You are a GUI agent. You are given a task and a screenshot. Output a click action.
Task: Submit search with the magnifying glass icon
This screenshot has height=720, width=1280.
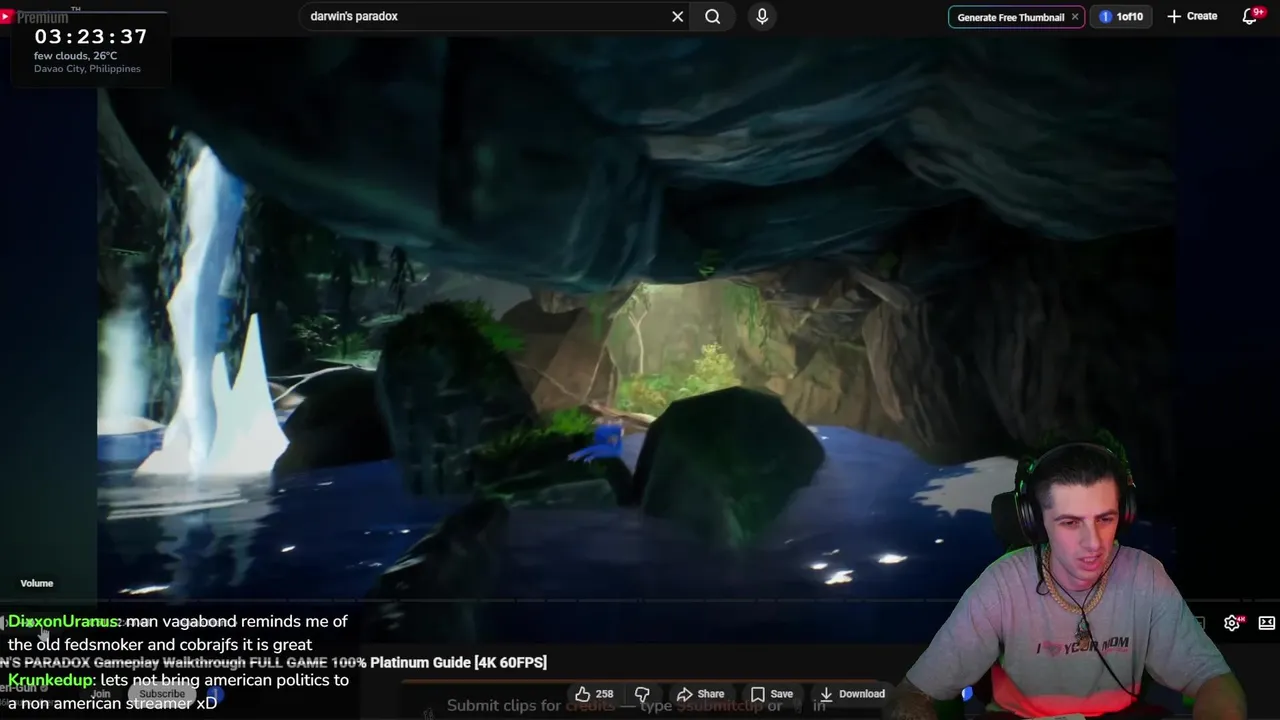[x=712, y=16]
